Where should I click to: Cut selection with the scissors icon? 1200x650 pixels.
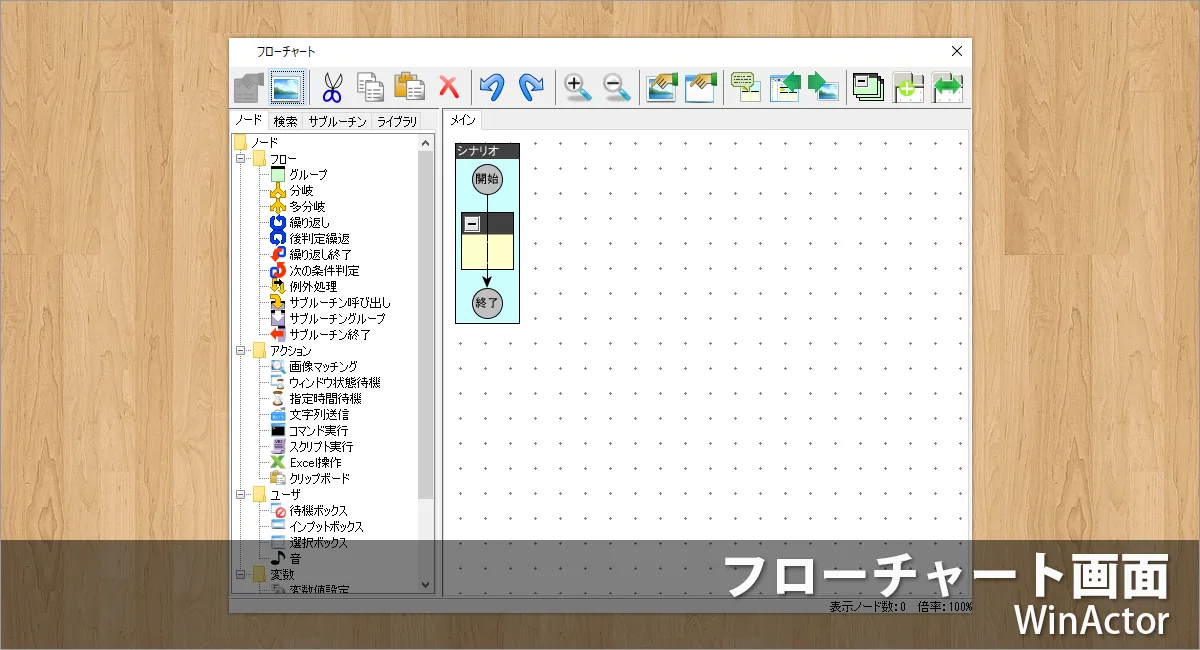(331, 87)
